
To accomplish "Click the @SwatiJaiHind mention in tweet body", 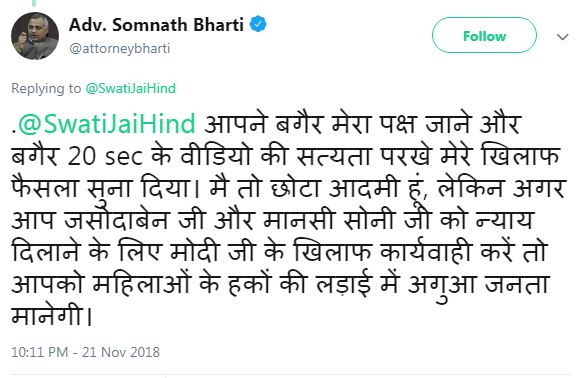I will (x=107, y=123).
